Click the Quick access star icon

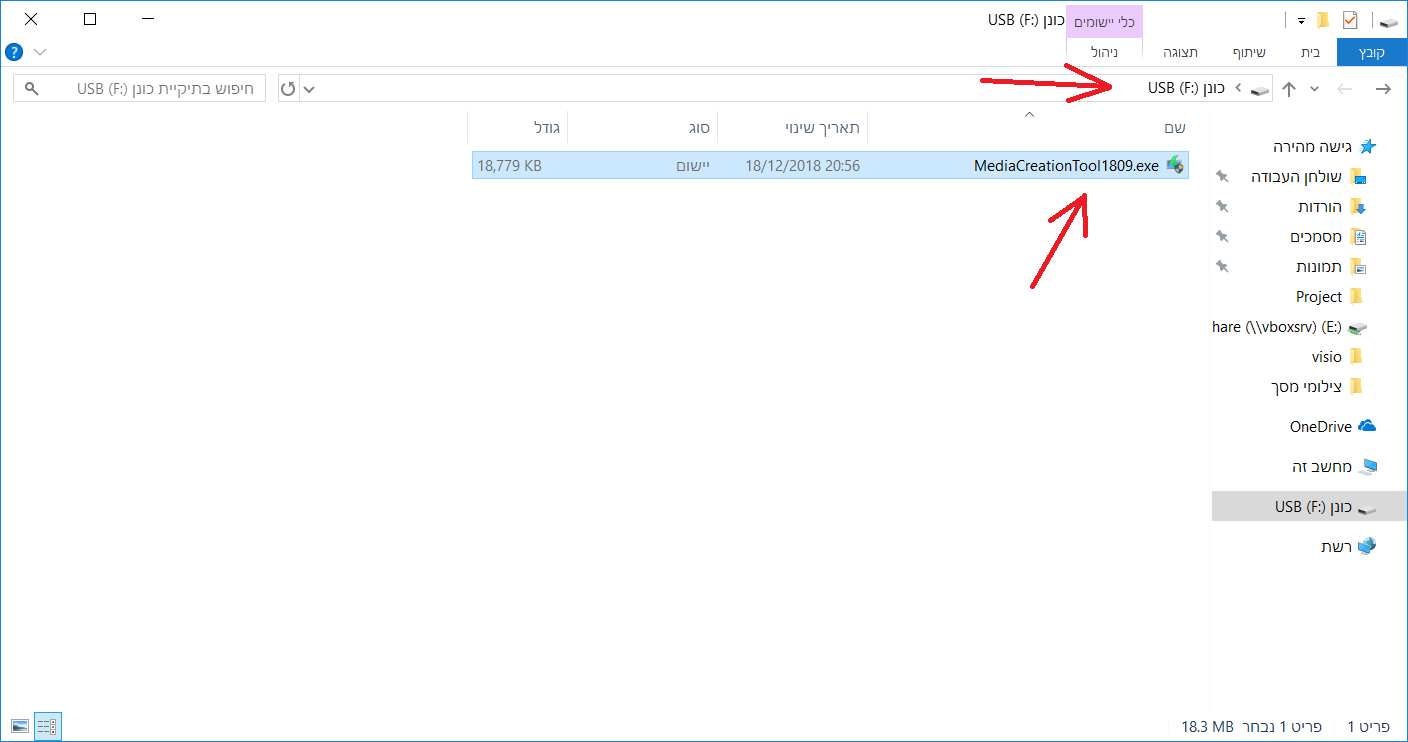1367,147
